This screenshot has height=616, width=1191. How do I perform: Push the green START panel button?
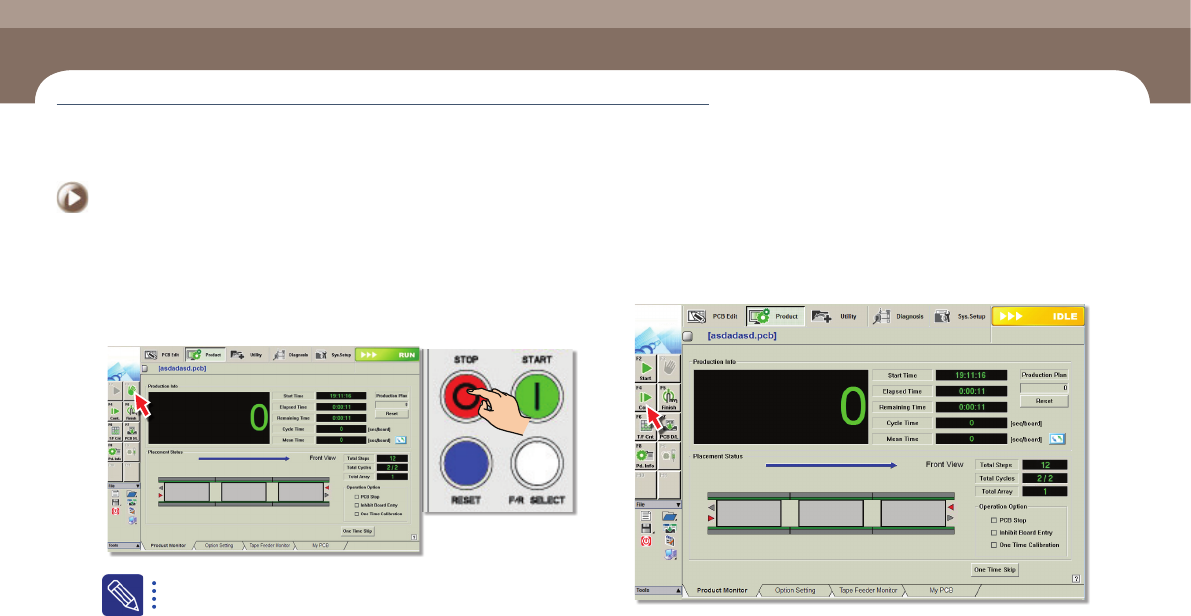[536, 396]
